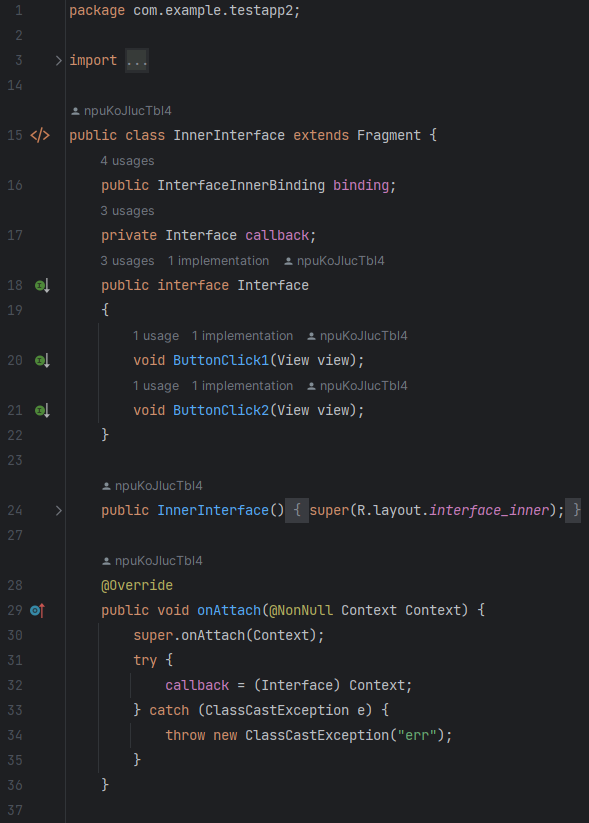Click the package name com.example.testapp2
The image size is (589, 823).
coord(213,10)
